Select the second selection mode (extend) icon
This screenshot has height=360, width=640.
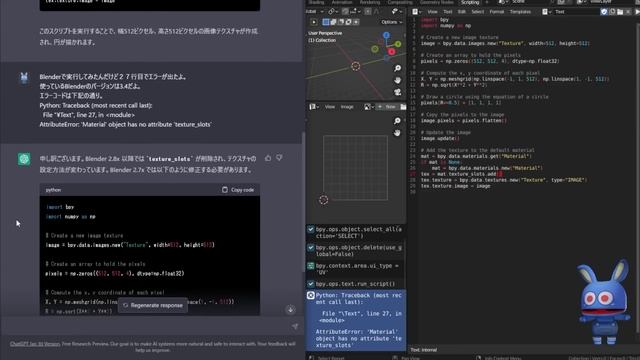[x=333, y=22]
